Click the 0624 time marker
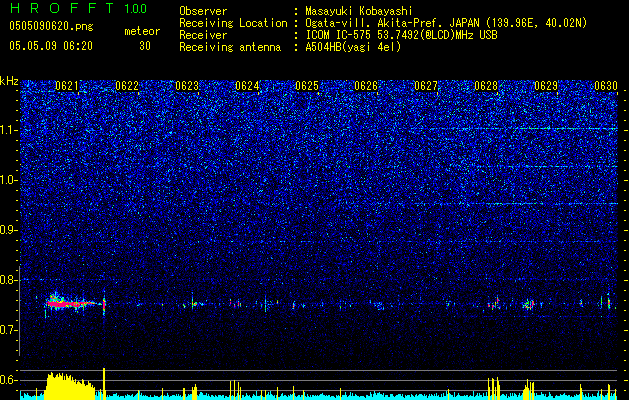629x400 pixels. (247, 86)
